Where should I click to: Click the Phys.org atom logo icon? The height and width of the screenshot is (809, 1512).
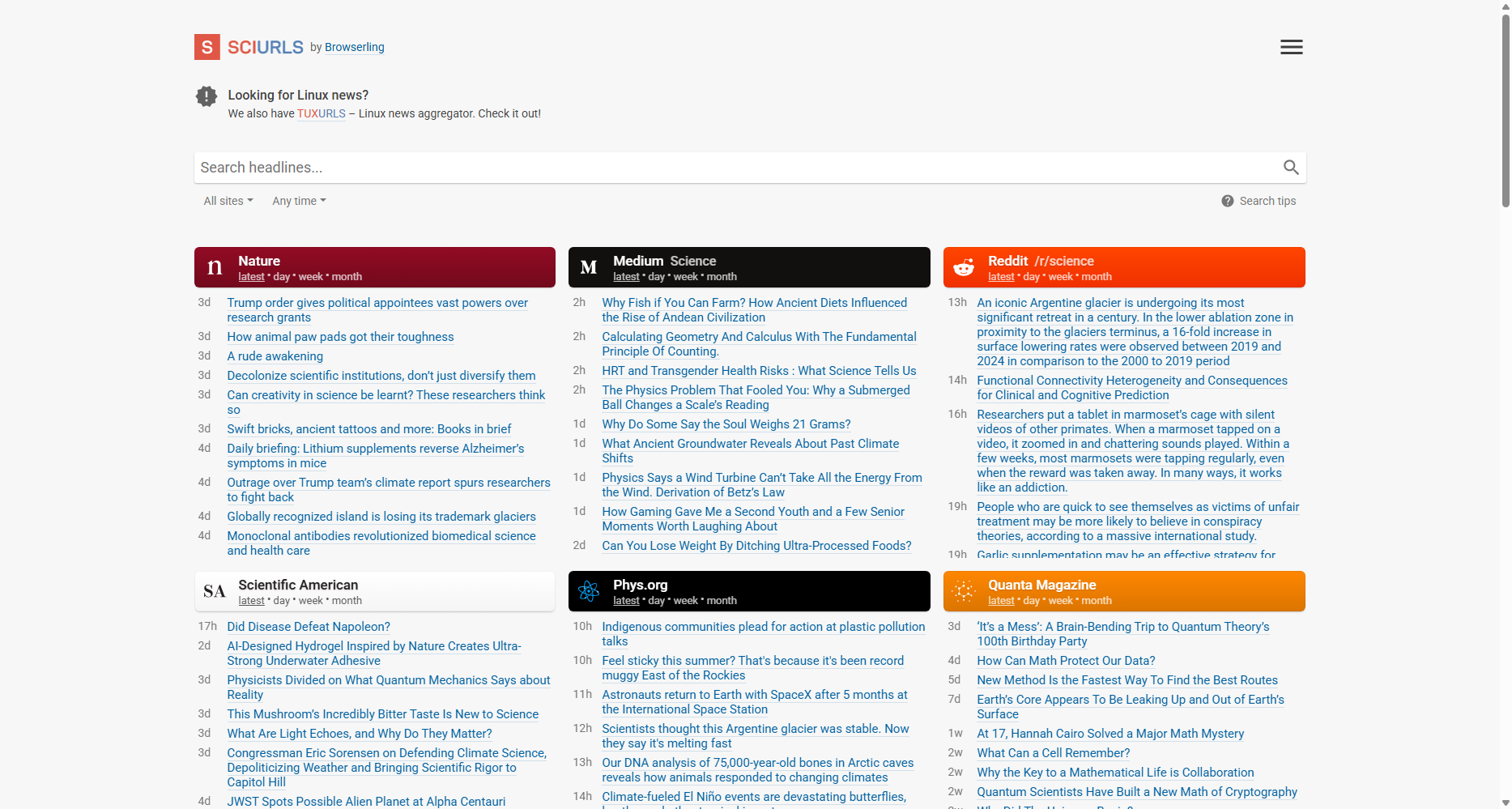coord(589,591)
